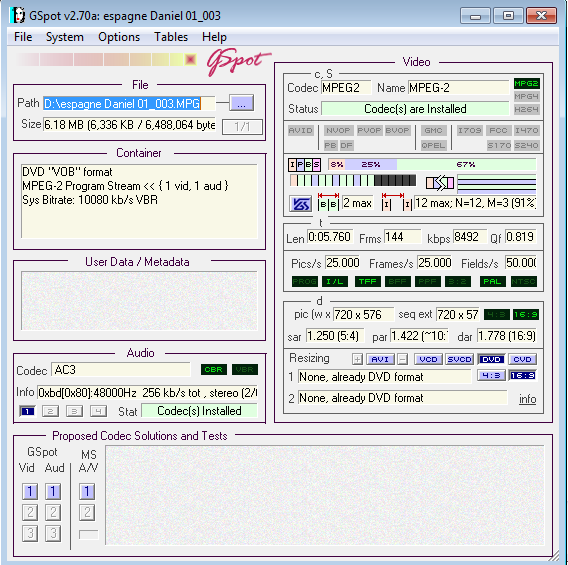Click the NVOP indicator badge

tap(338, 130)
